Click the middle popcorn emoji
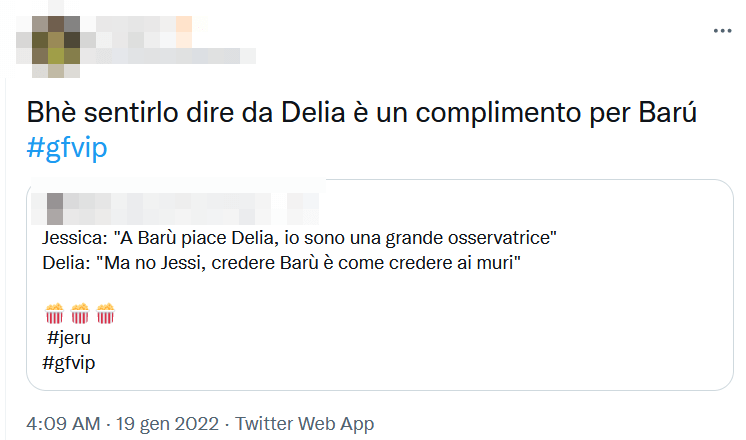Viewport: 746px width, 440px height. (x=80, y=314)
